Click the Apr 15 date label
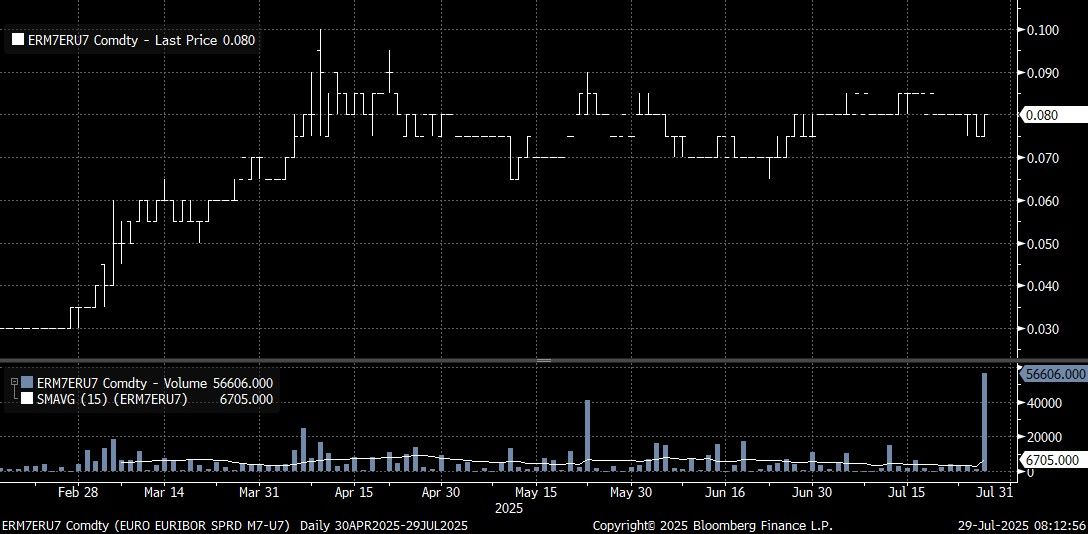 pyautogui.click(x=354, y=492)
